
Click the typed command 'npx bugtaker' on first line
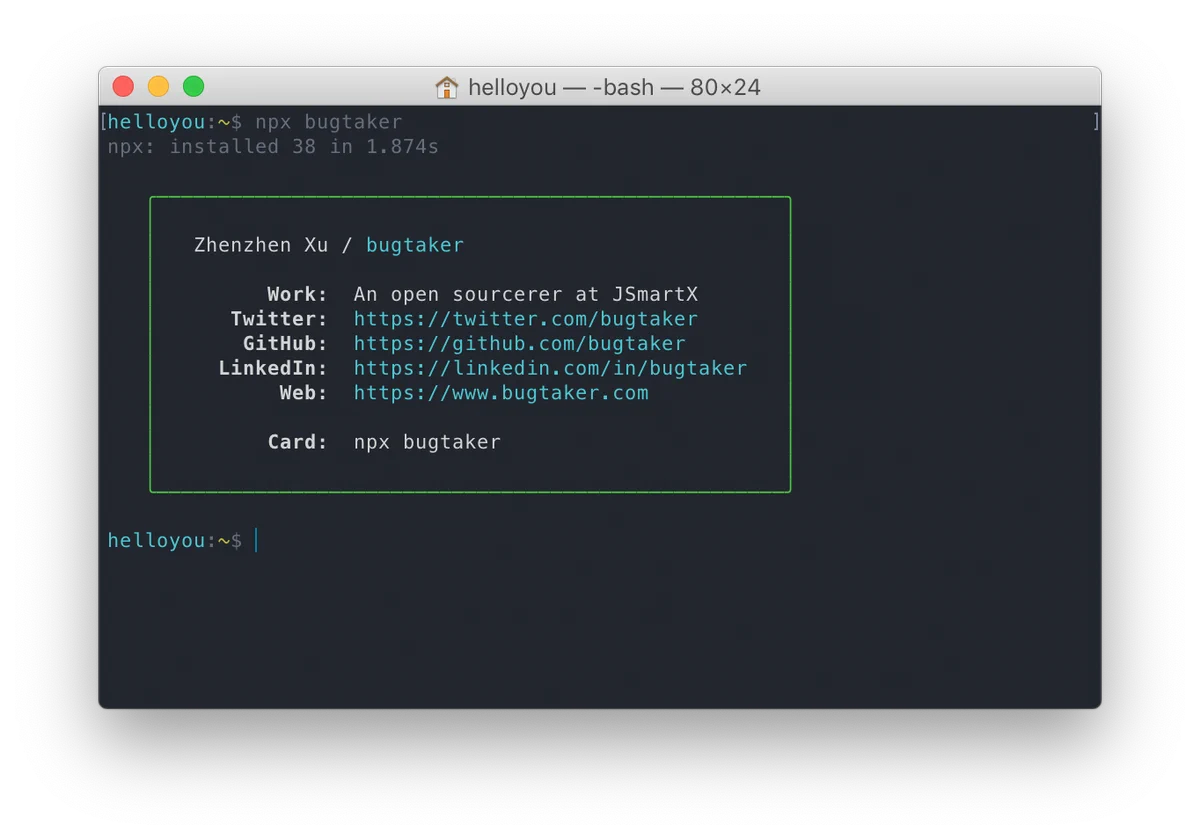click(329, 122)
